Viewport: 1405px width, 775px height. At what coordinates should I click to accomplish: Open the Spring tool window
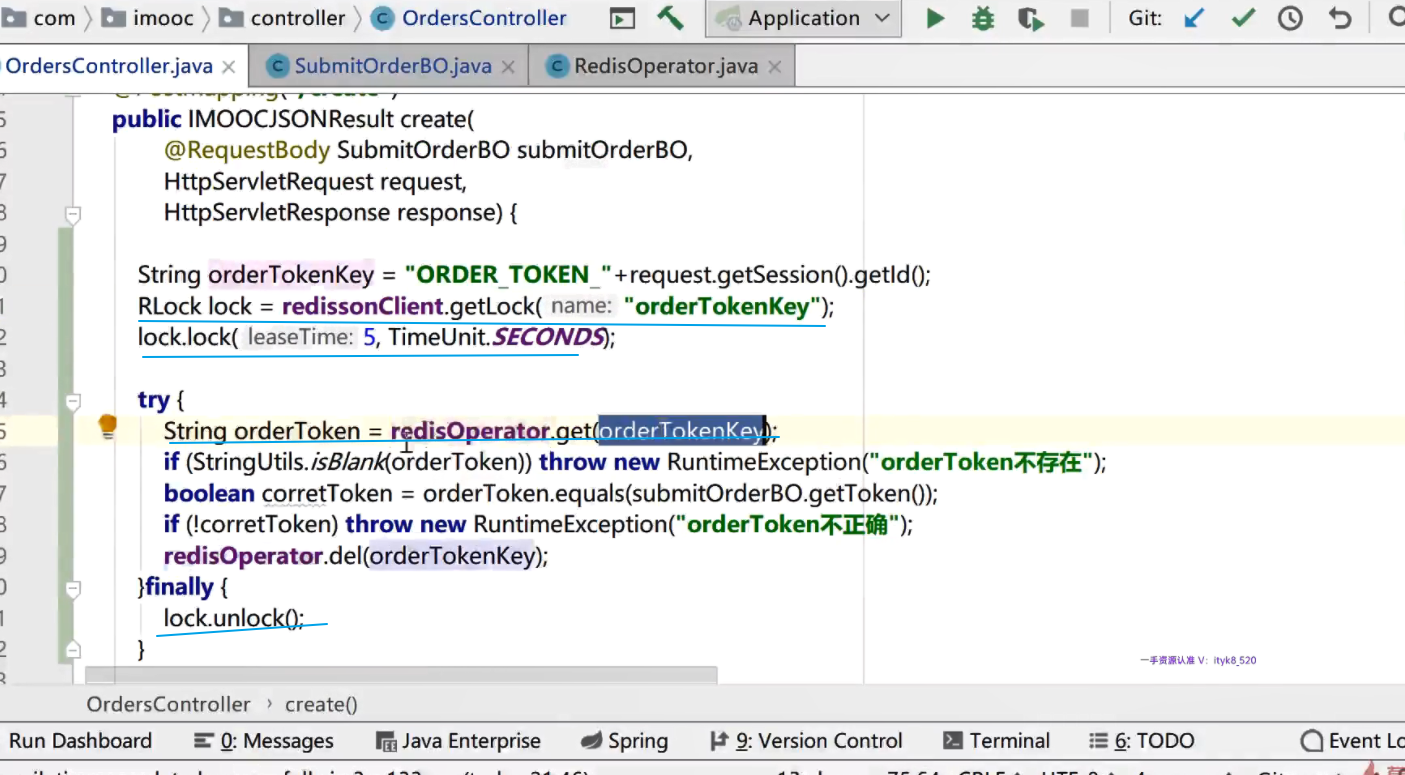pos(625,741)
